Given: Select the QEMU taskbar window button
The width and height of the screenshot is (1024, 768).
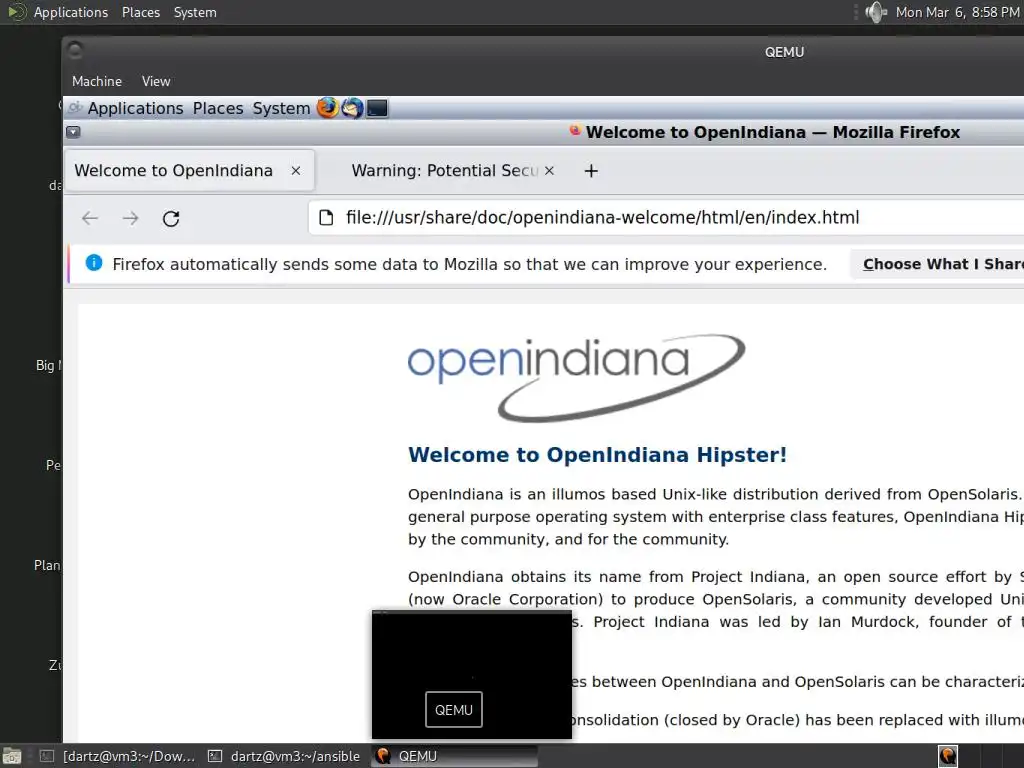Looking at the screenshot, I should (x=455, y=756).
